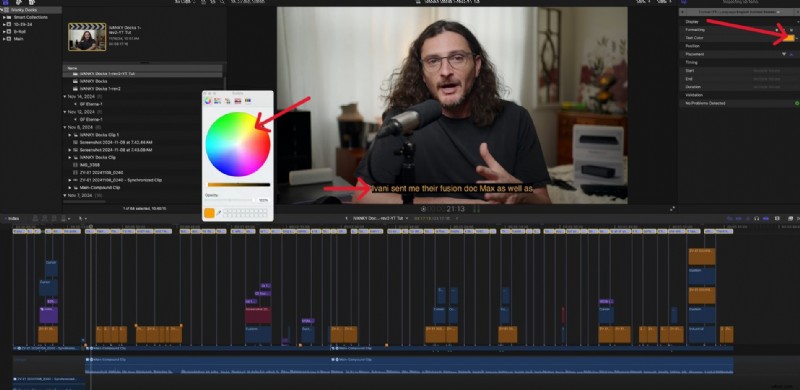Click the Text Color orange swatch
800x390 pixels.
point(788,38)
